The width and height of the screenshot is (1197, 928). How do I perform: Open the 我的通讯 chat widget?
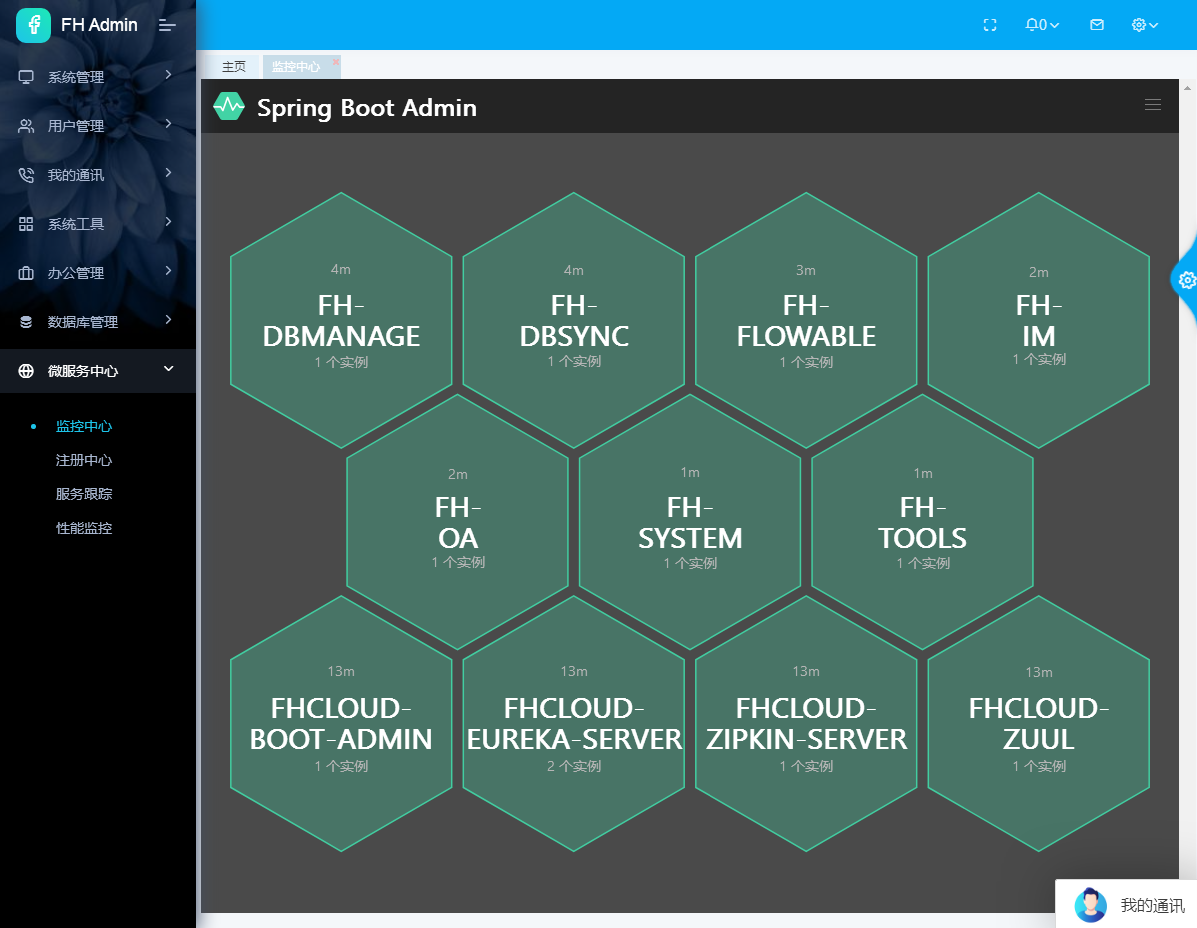click(x=1126, y=904)
